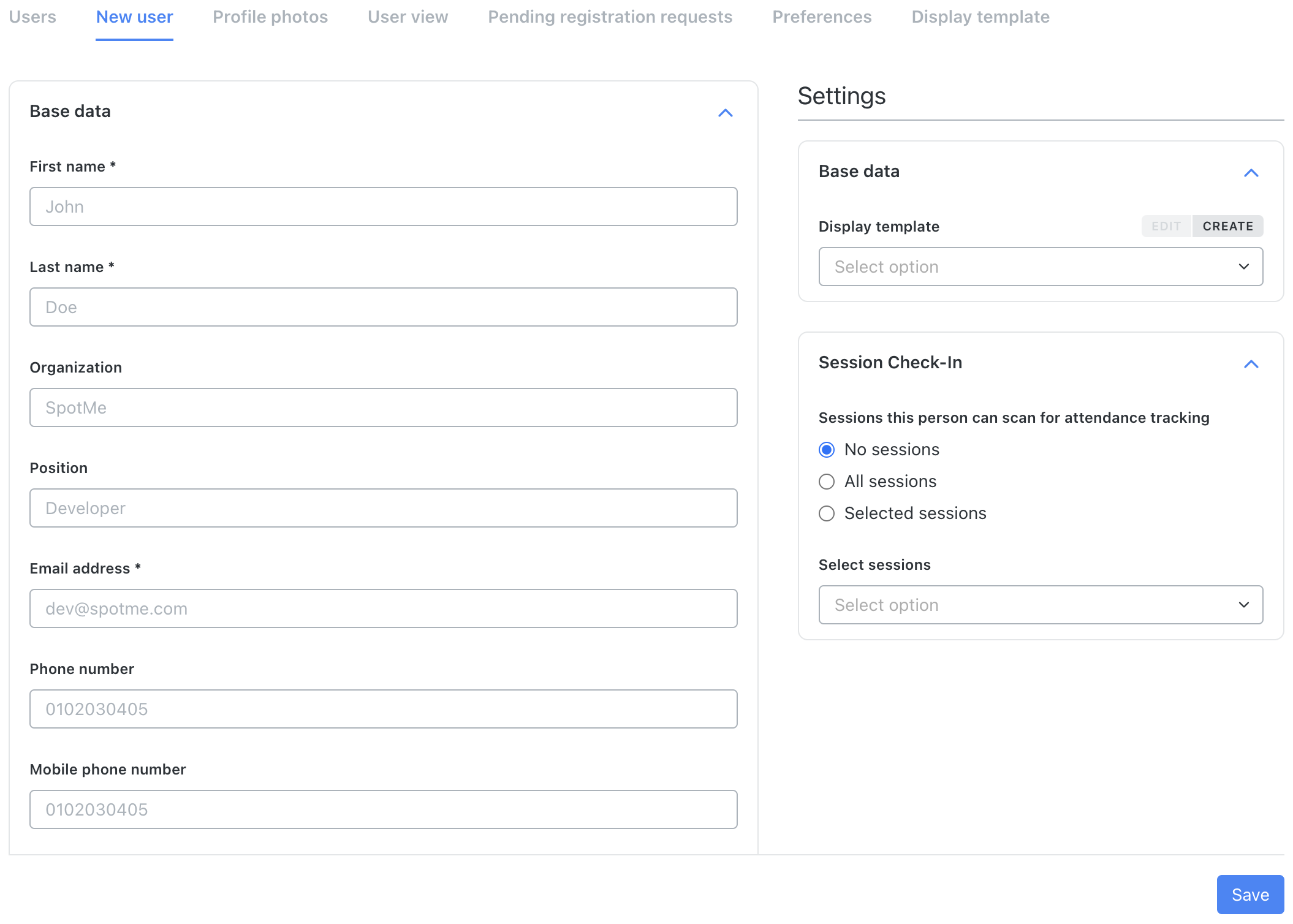Focus the First name input field
The width and height of the screenshot is (1293, 924).
click(384, 206)
